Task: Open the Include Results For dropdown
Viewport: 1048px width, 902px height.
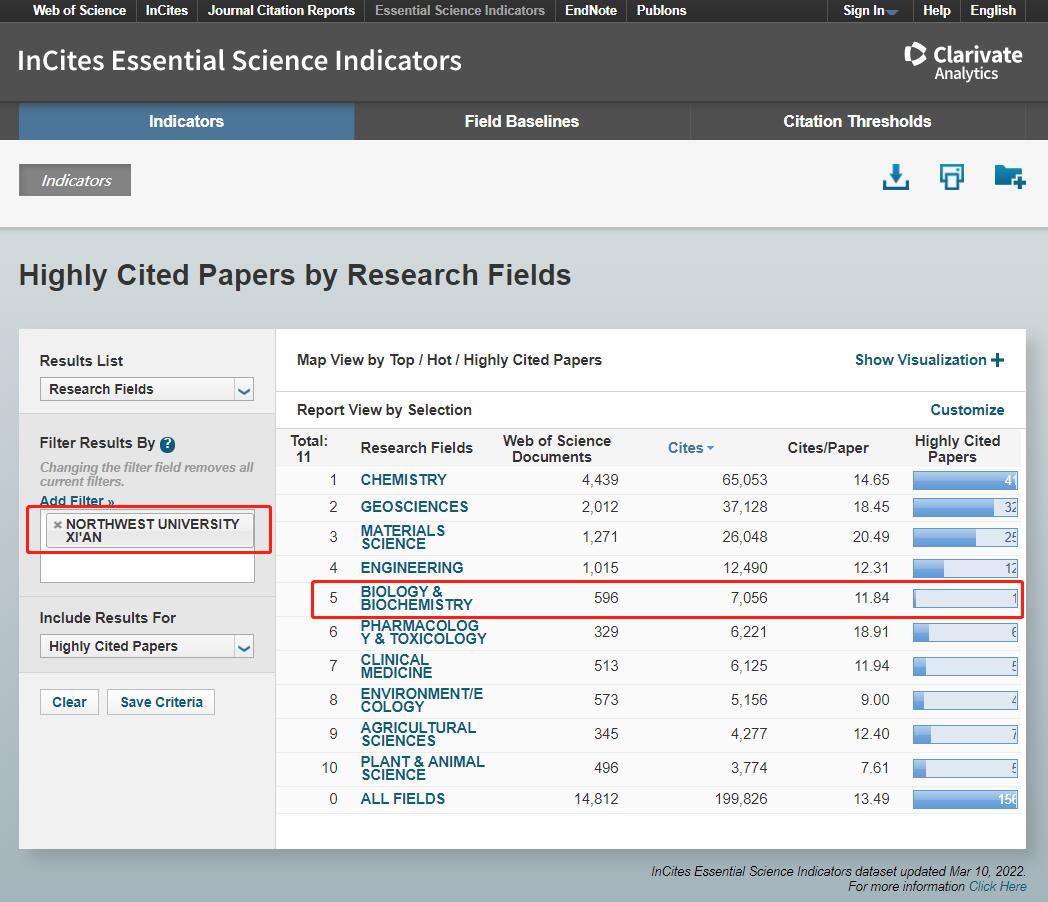Action: [x=146, y=646]
